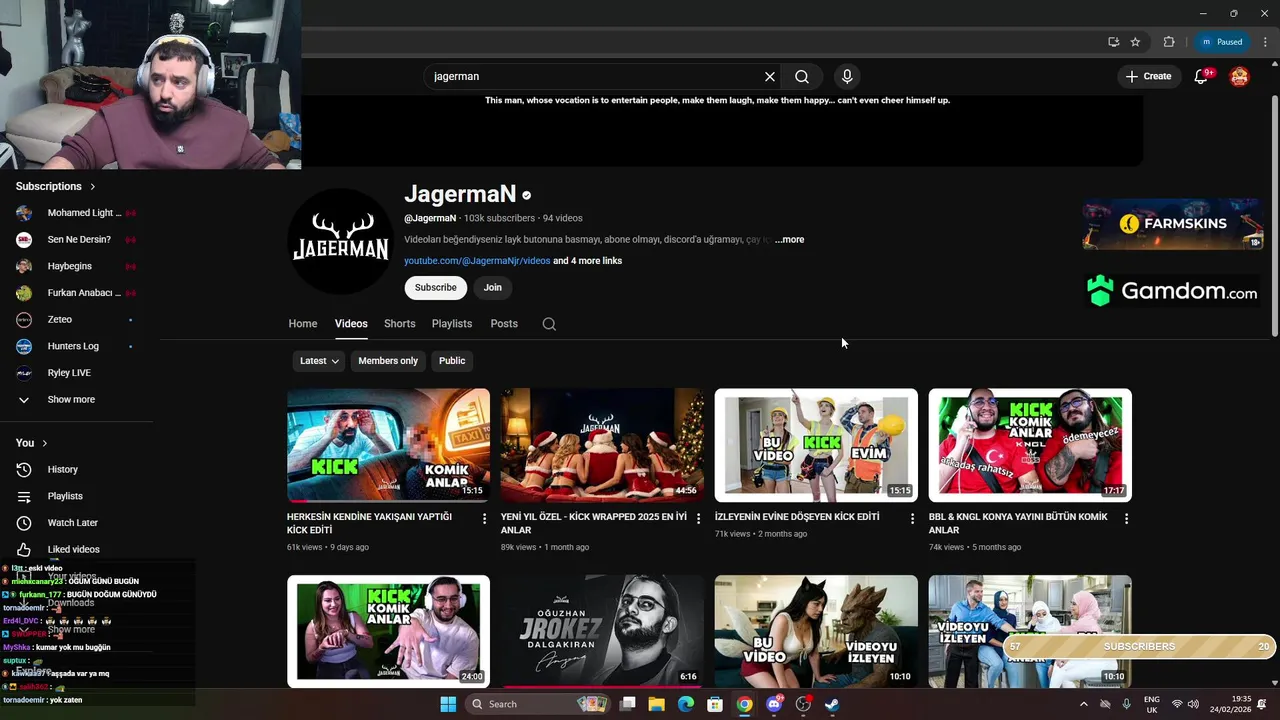The width and height of the screenshot is (1280, 720).
Task: Open the Oğuzhan Jrokez Dalgakıran thumbnail
Action: [602, 631]
